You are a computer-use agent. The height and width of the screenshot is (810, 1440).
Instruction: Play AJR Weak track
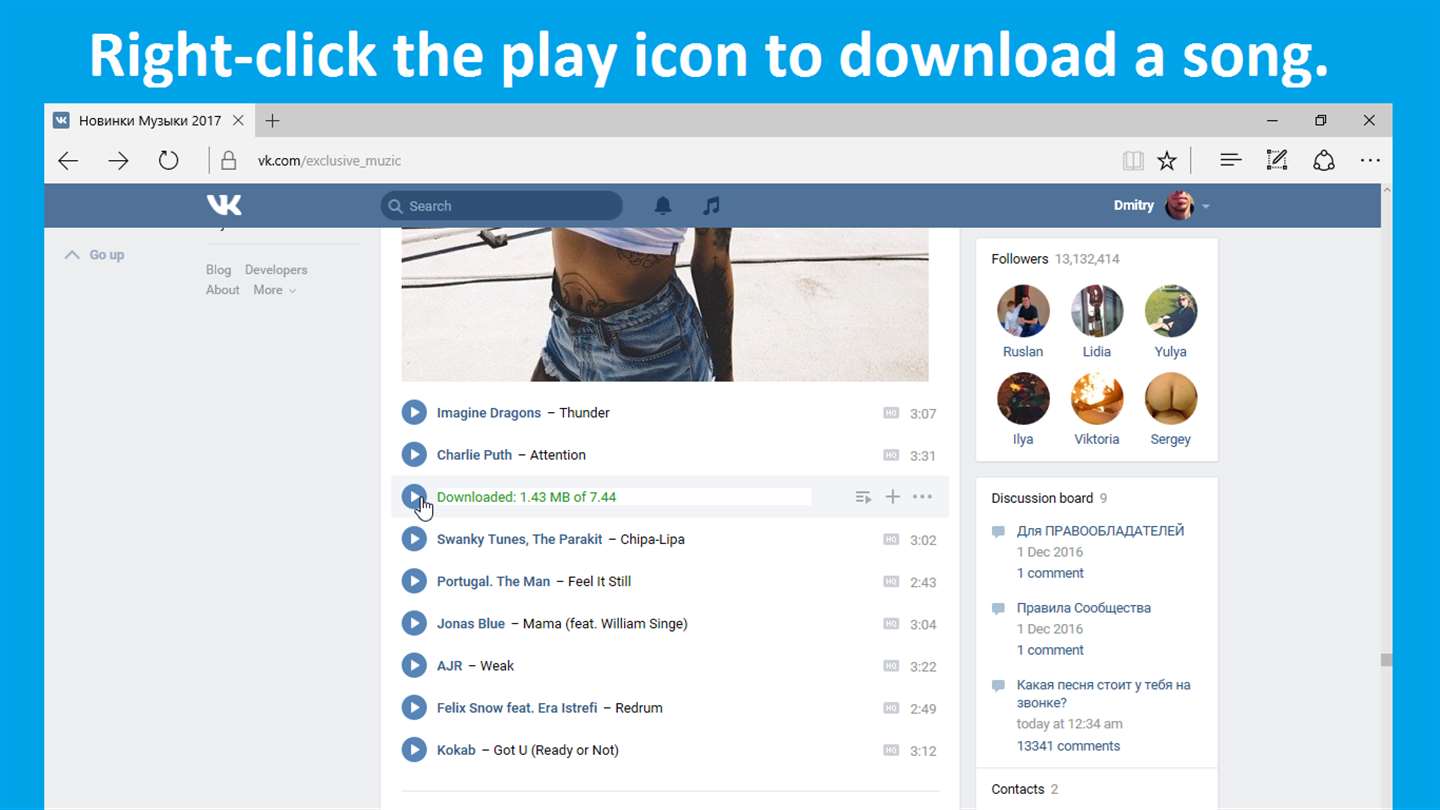[x=414, y=665]
